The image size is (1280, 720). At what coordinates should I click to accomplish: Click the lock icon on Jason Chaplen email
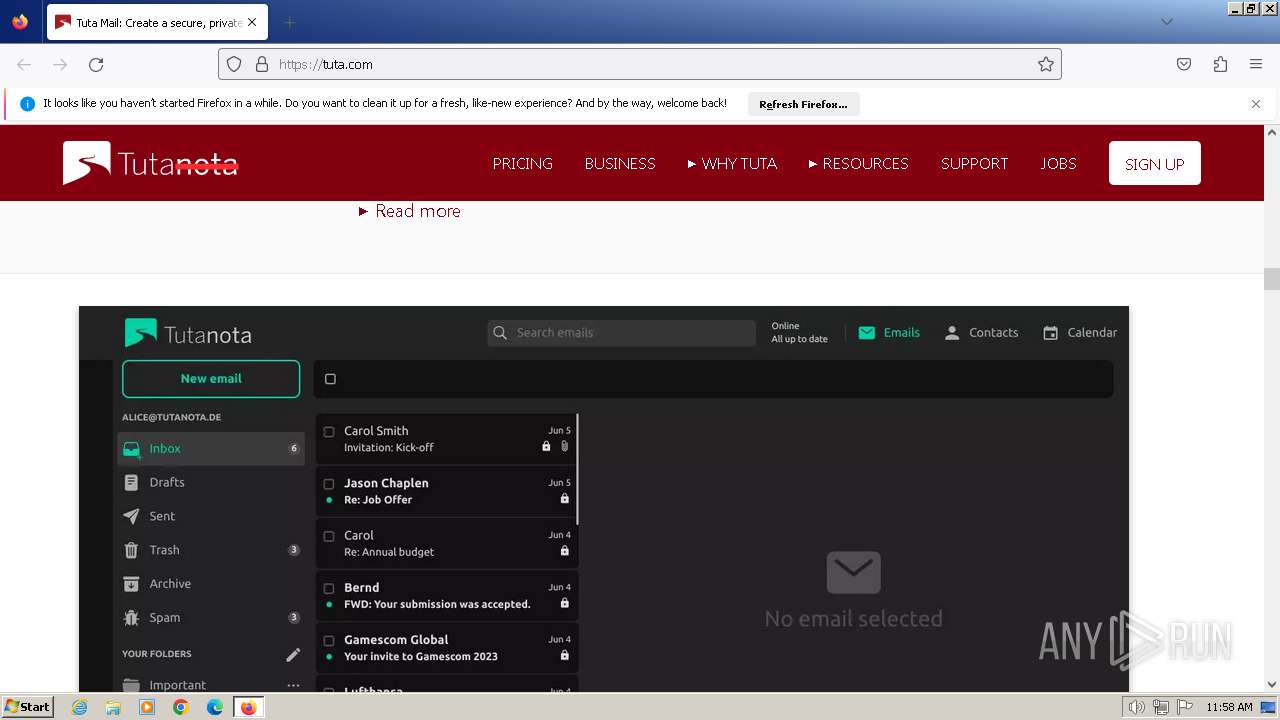click(x=564, y=498)
